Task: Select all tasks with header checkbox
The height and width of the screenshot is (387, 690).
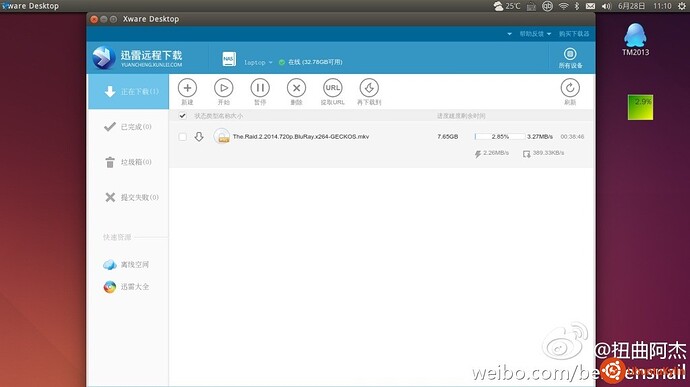Action: coord(183,116)
